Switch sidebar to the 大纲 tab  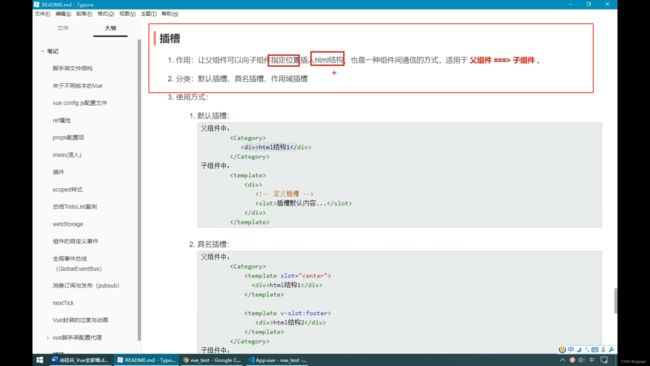(110, 28)
